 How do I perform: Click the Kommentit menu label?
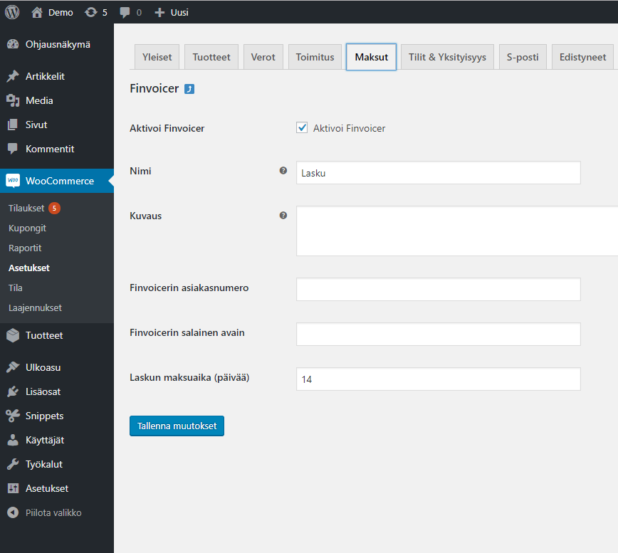(x=50, y=149)
